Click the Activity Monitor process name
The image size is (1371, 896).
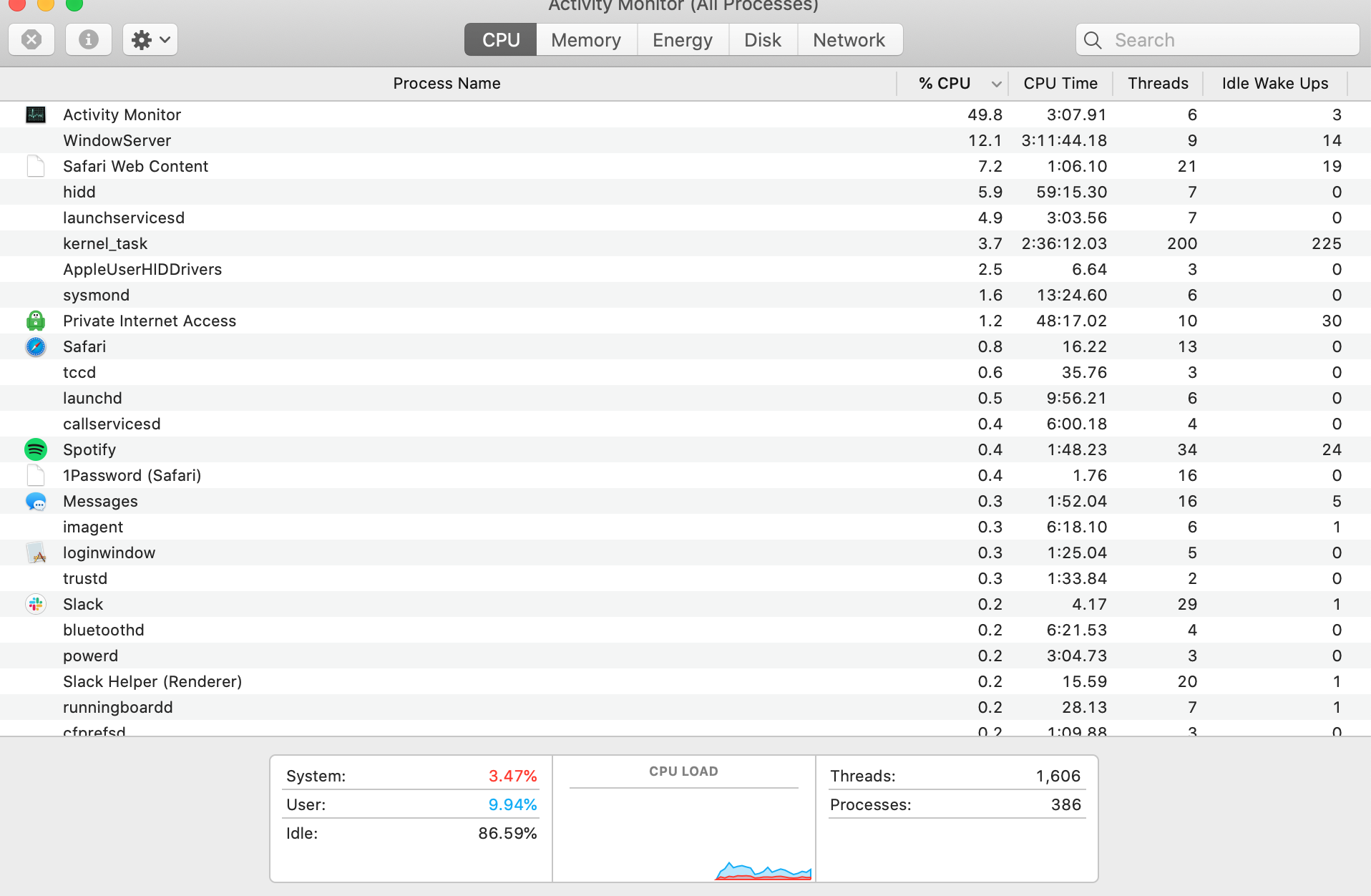(x=122, y=115)
